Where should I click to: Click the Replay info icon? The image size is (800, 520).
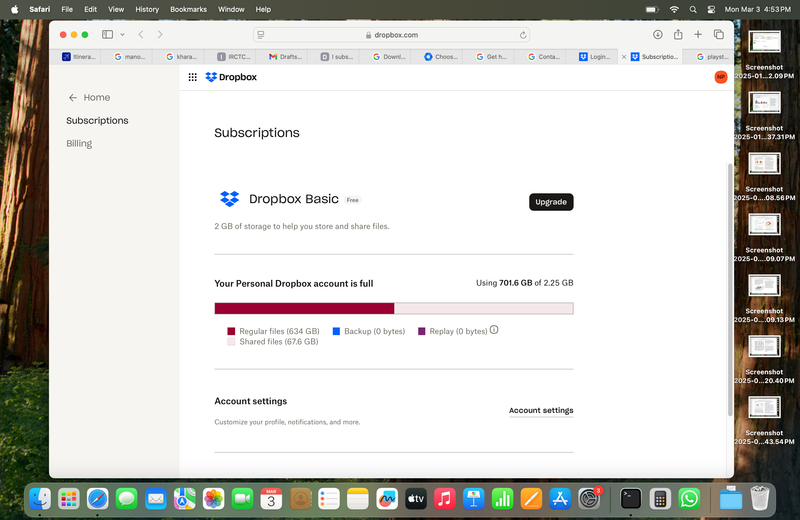click(494, 330)
